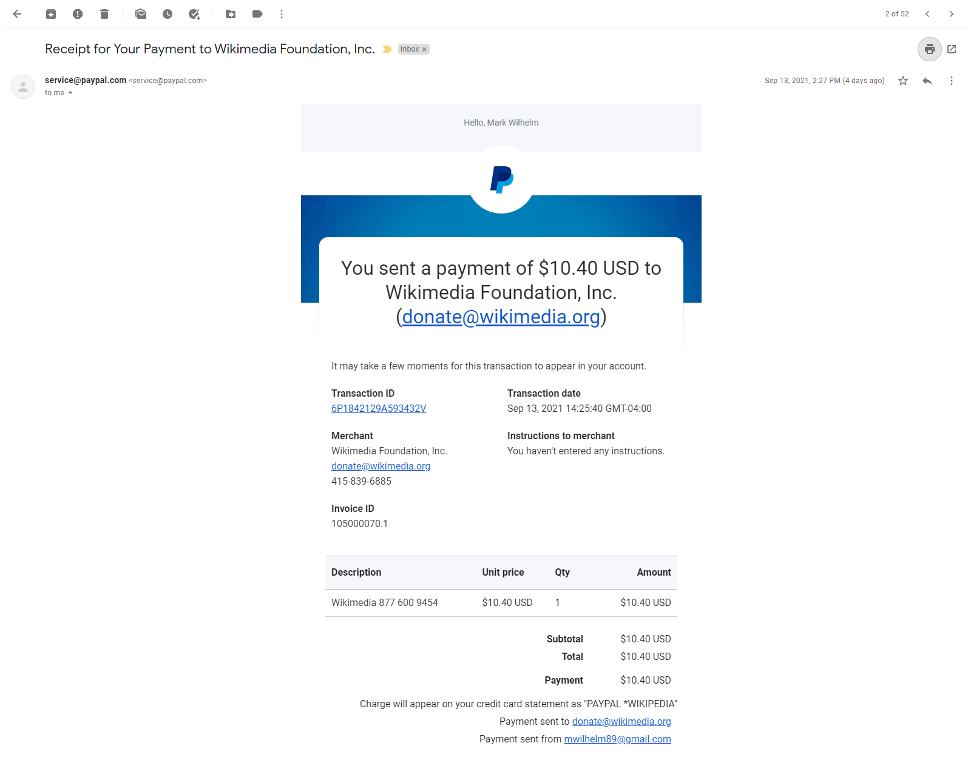
Task: Open the email in a new window
Action: (952, 49)
